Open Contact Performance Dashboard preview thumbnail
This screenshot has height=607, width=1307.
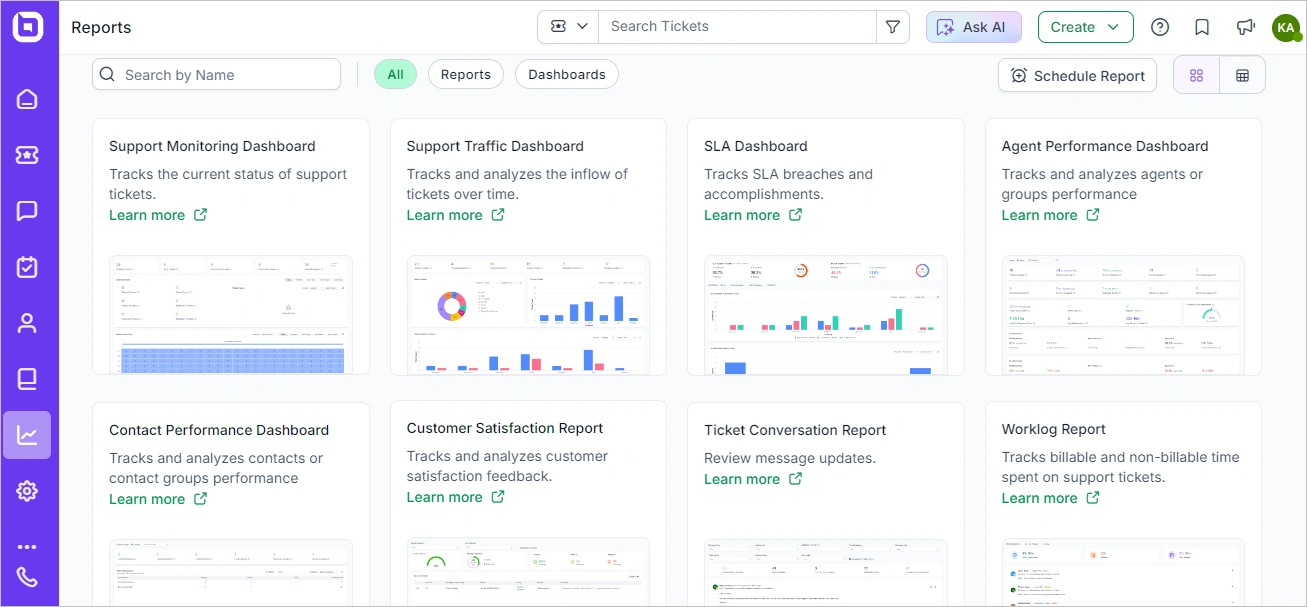231,573
